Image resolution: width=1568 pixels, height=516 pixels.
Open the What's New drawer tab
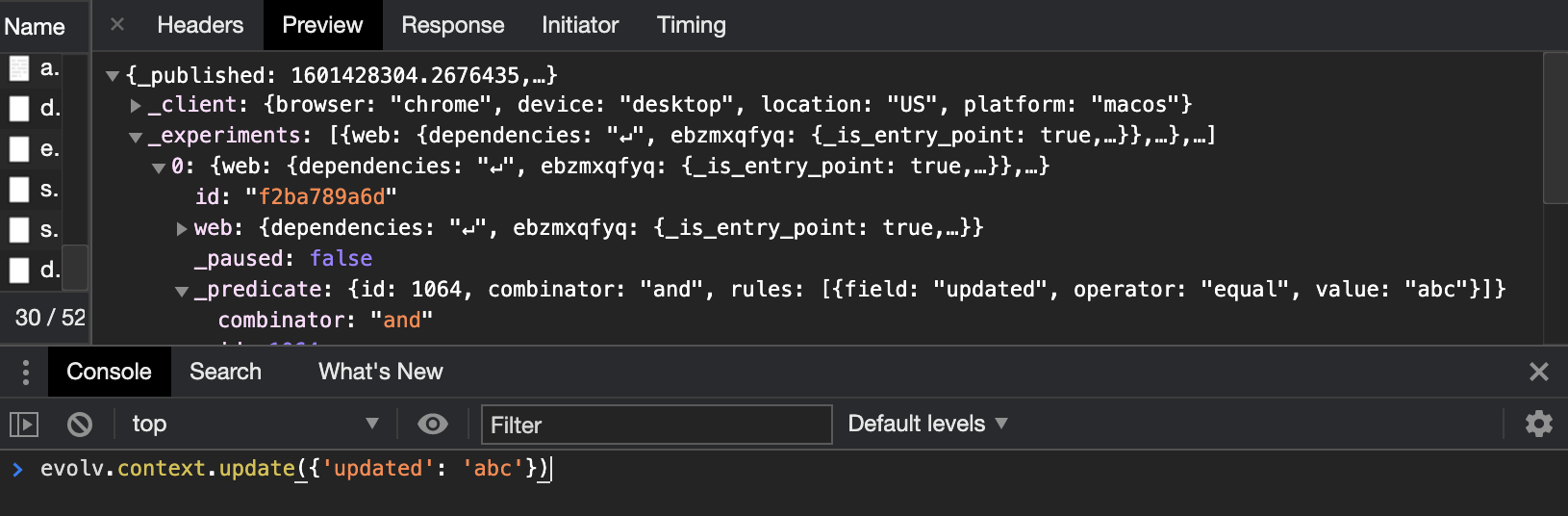tap(381, 372)
